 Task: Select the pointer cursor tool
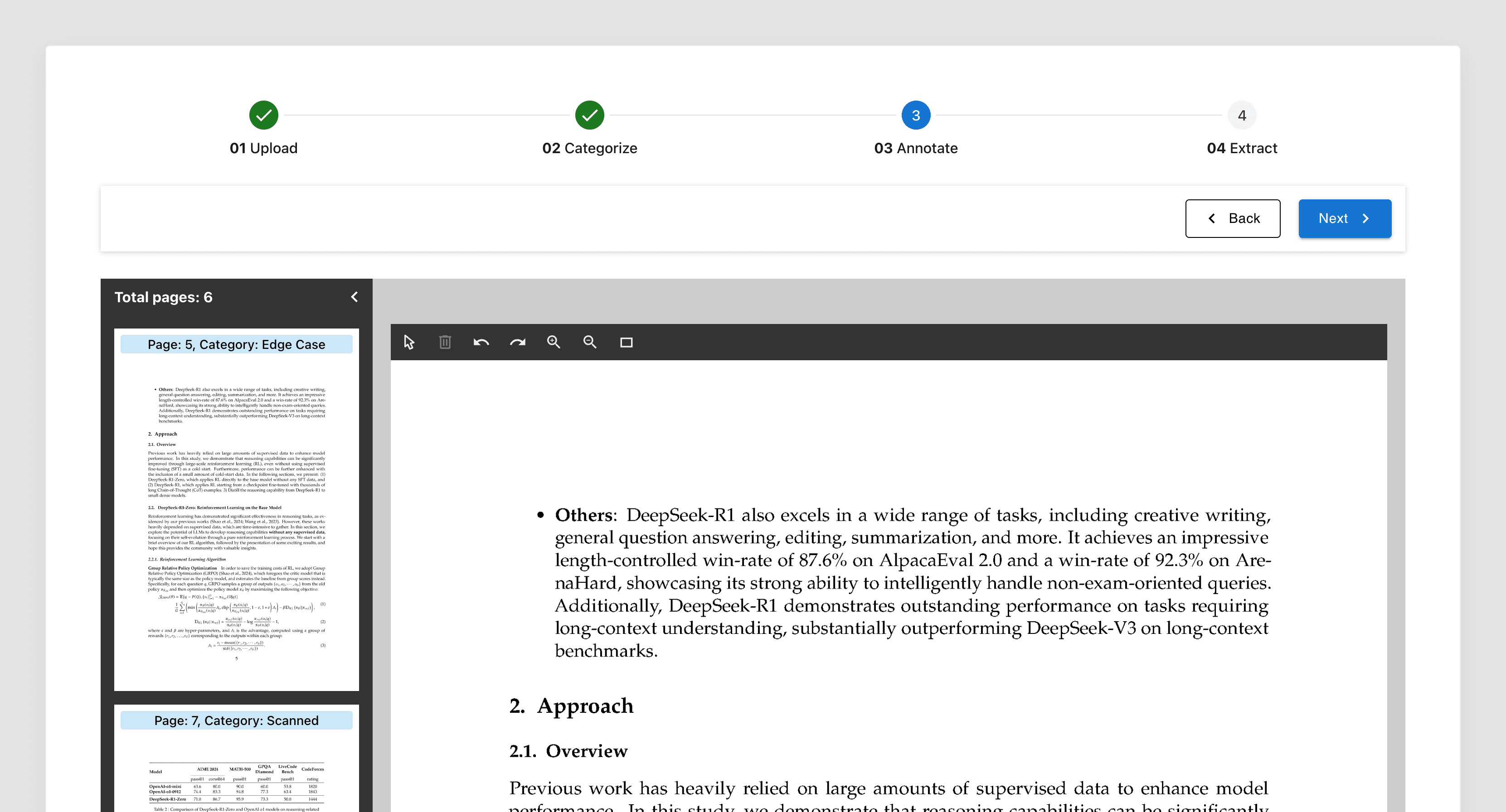click(x=408, y=342)
